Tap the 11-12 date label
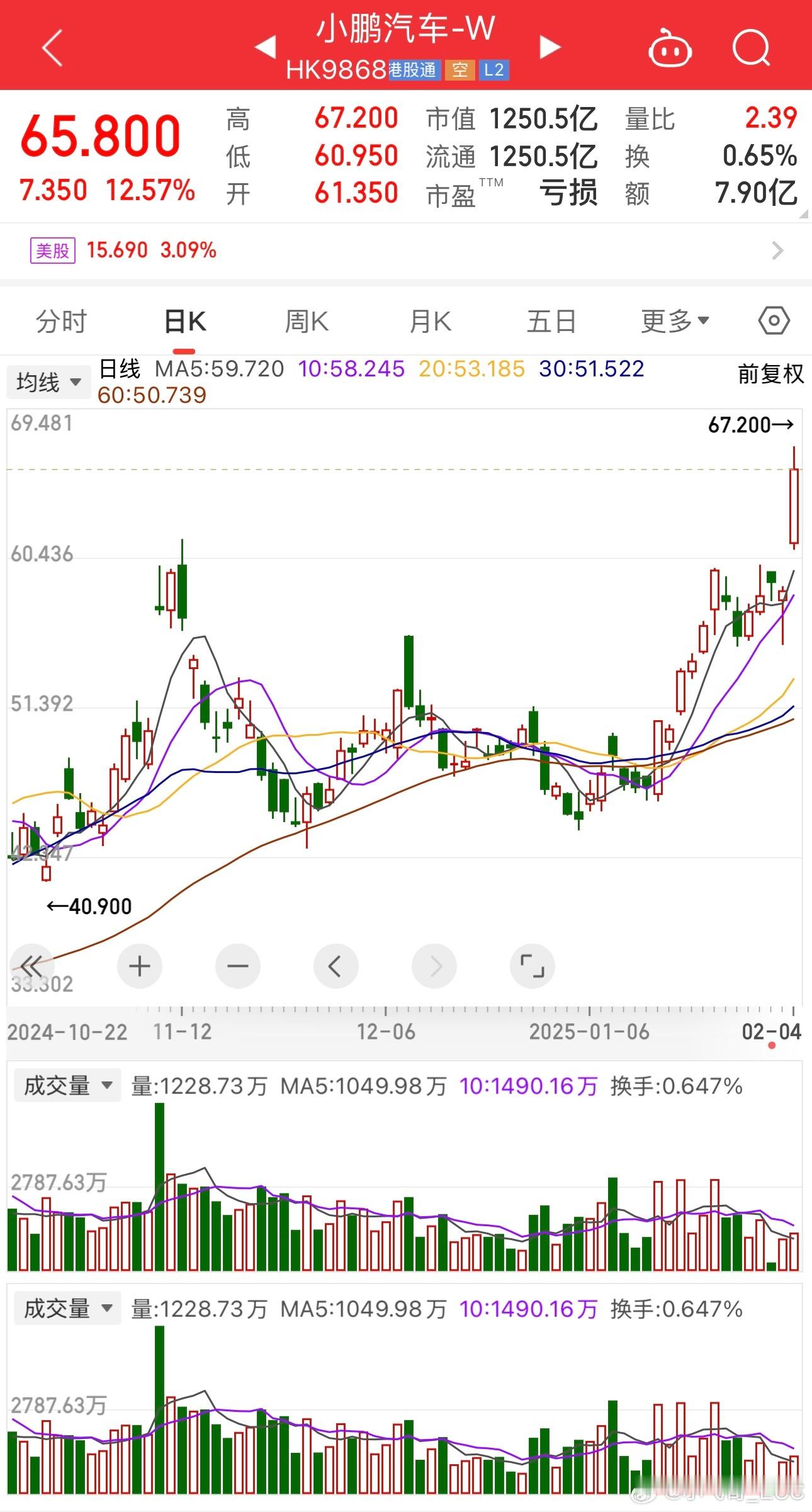 (182, 1032)
